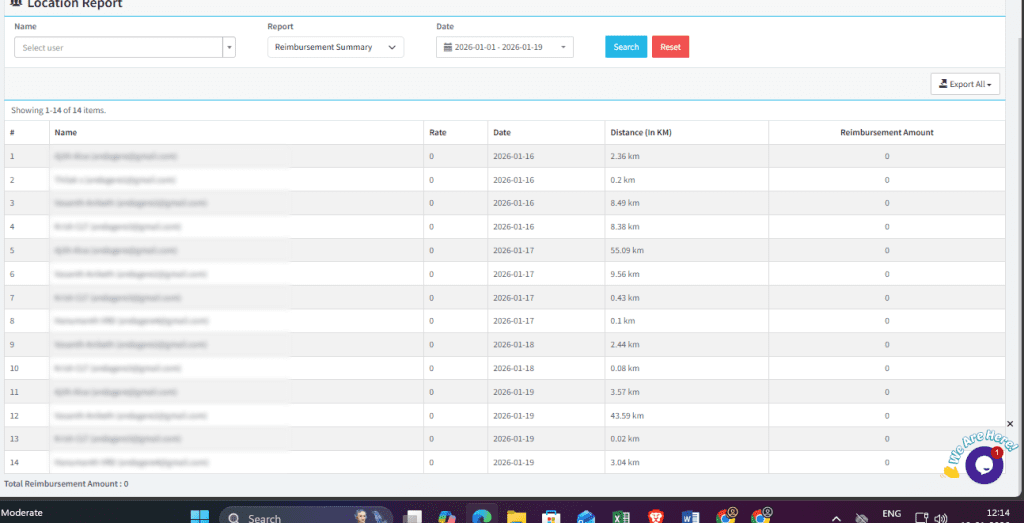Image resolution: width=1024 pixels, height=523 pixels.
Task: Open the Reimbursement Summary report dropdown
Action: tap(335, 47)
